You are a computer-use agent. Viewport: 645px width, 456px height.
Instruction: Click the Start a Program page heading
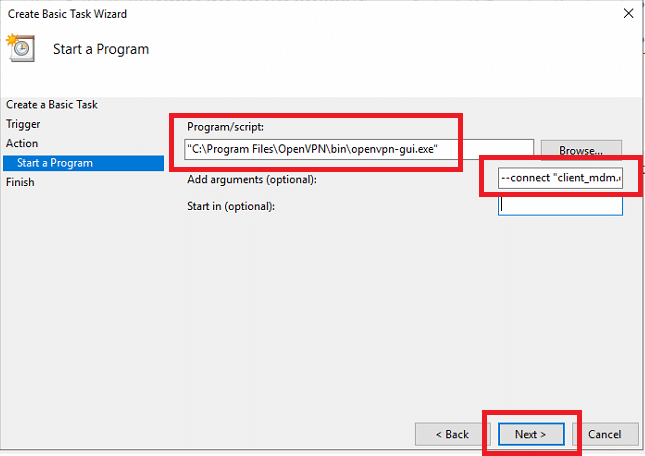coord(101,49)
